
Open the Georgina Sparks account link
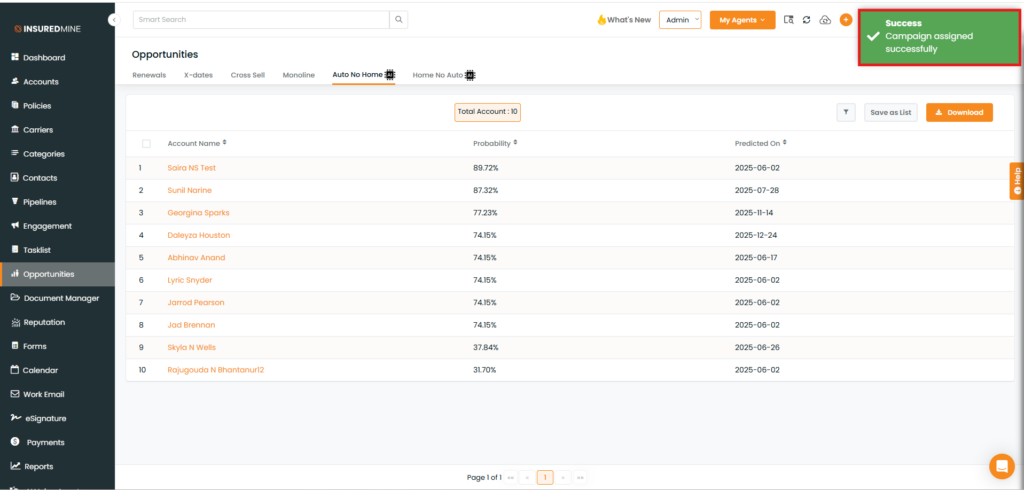click(196, 213)
